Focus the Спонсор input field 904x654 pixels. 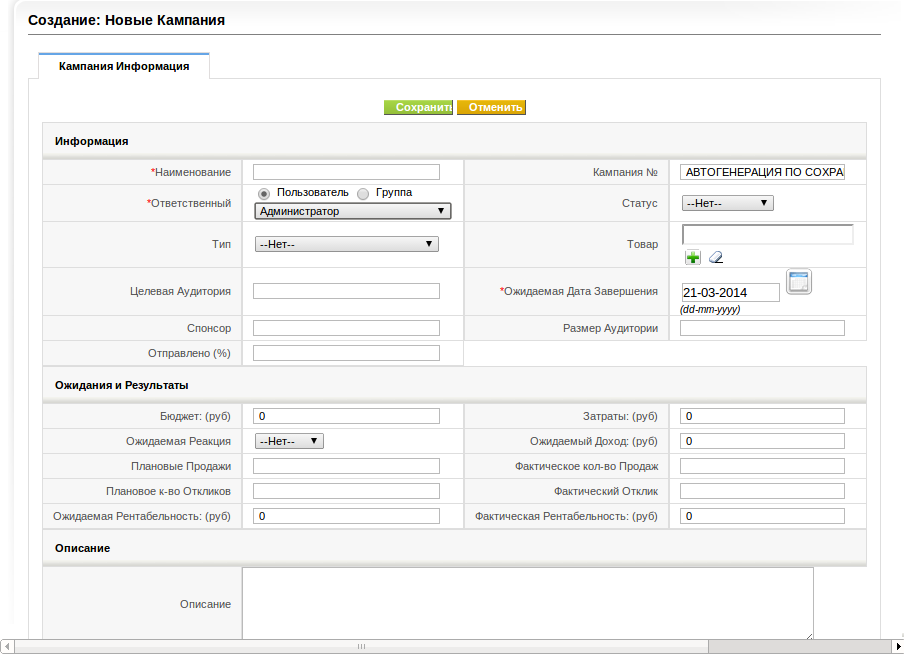[x=346, y=328]
